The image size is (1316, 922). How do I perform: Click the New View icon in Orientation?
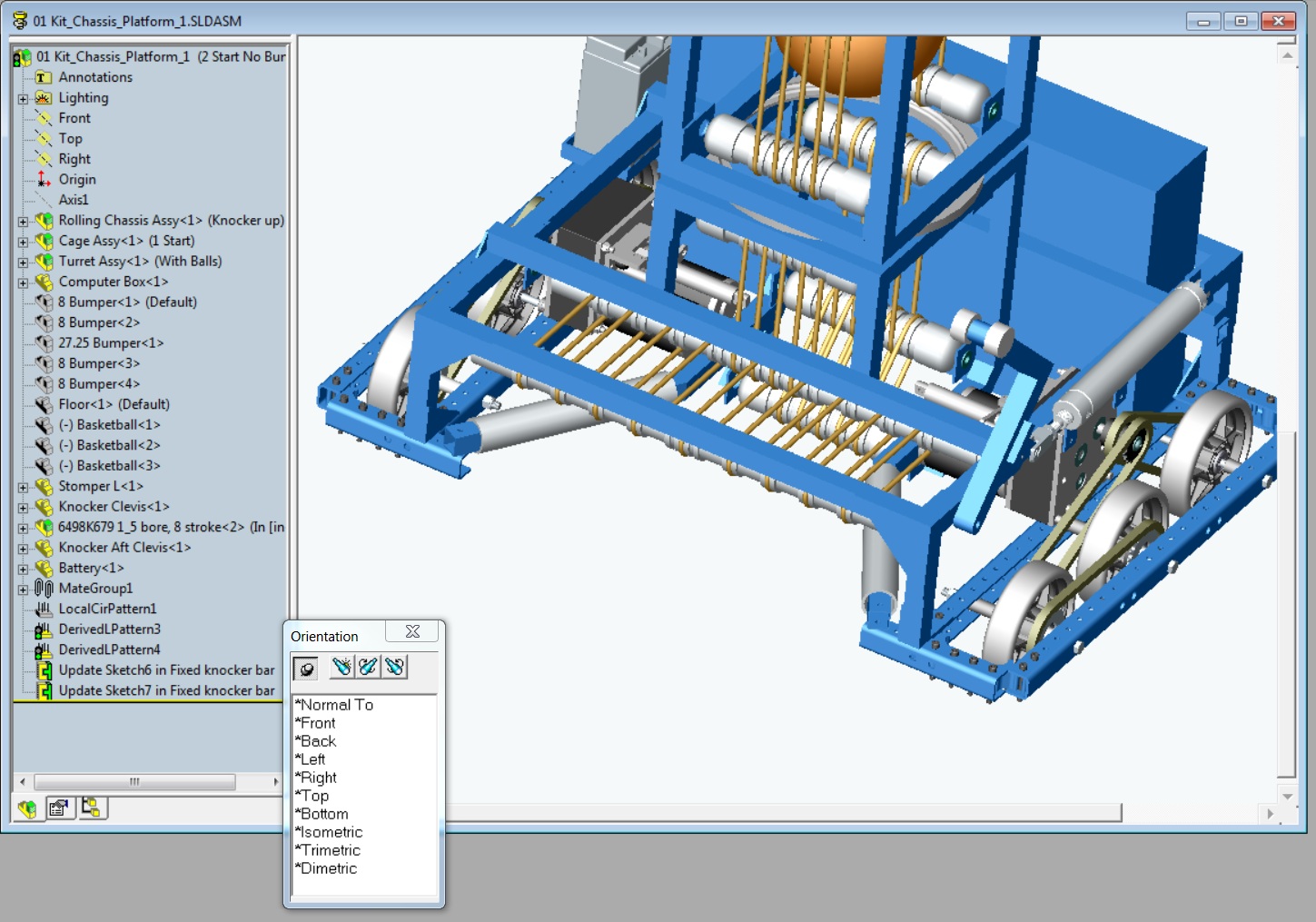coord(341,668)
